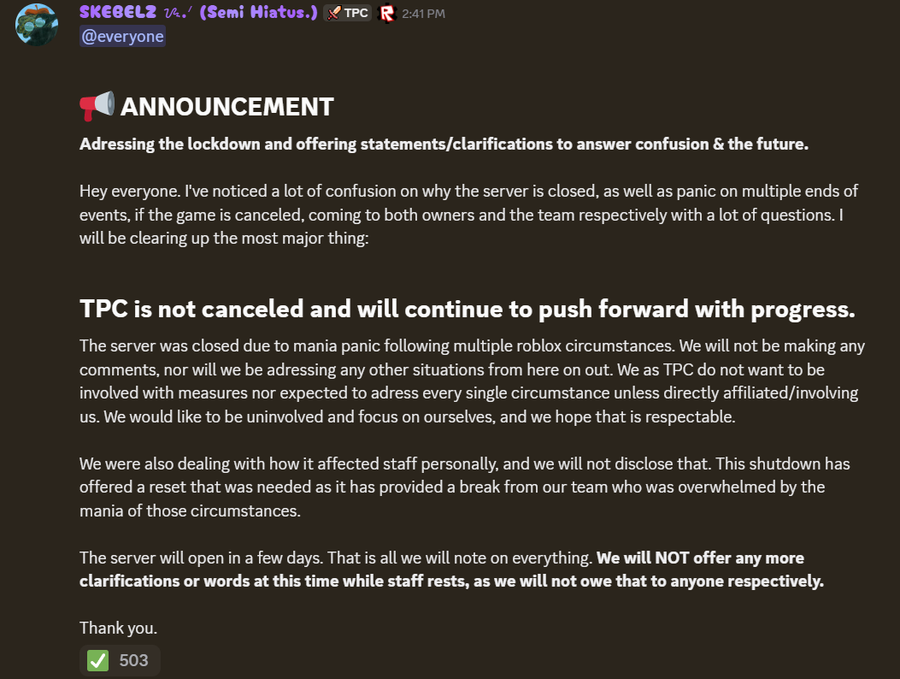Click the @everyone mention
This screenshot has width=900, height=679.
tap(122, 36)
